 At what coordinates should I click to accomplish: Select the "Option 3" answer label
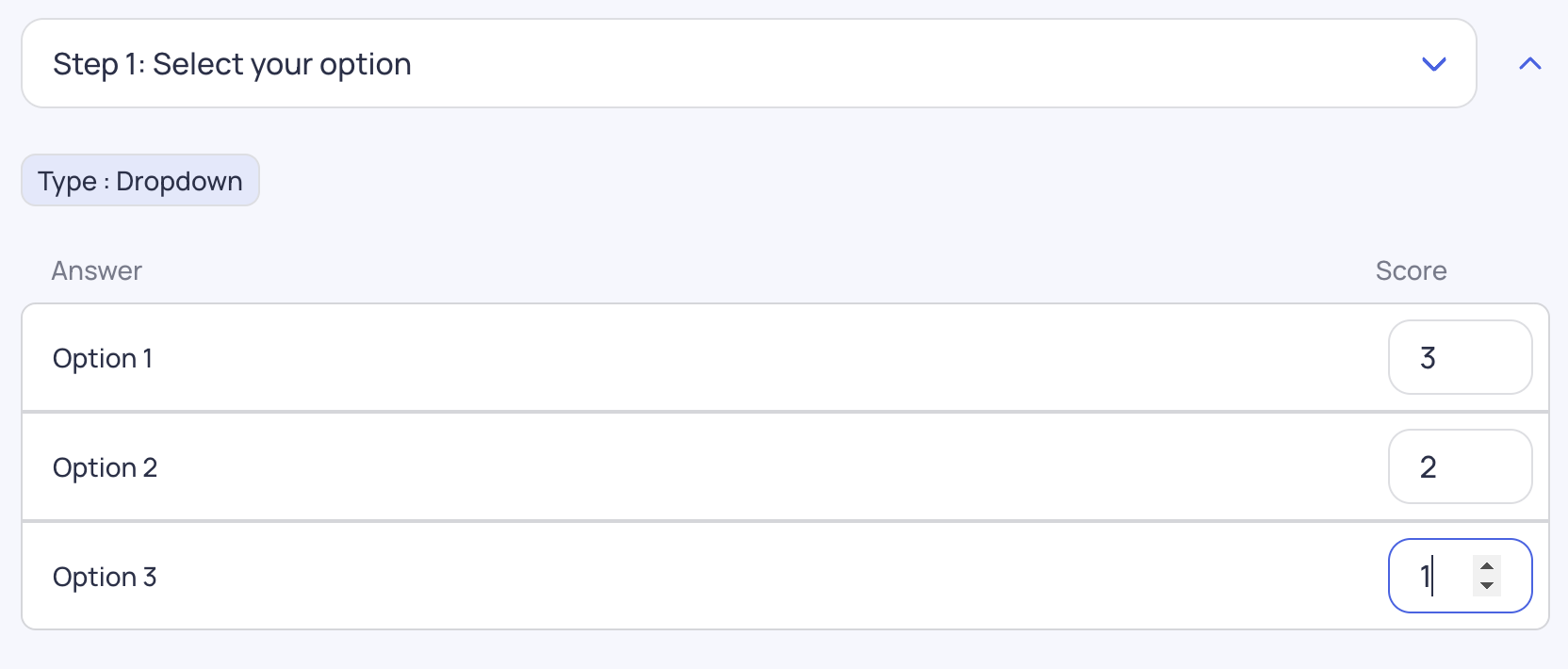[105, 577]
